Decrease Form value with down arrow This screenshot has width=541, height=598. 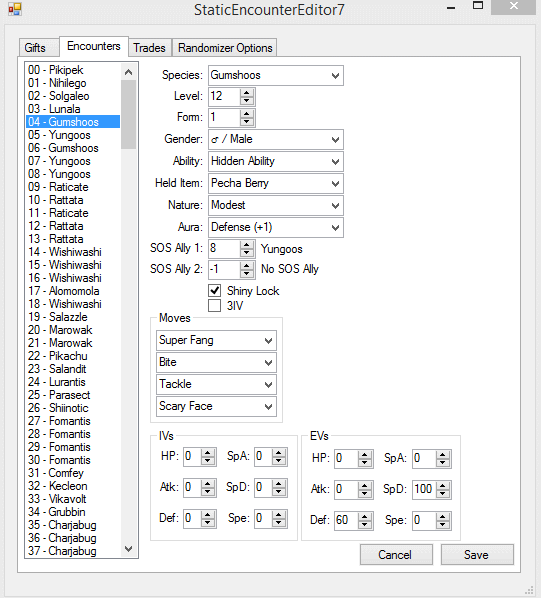tap(247, 122)
